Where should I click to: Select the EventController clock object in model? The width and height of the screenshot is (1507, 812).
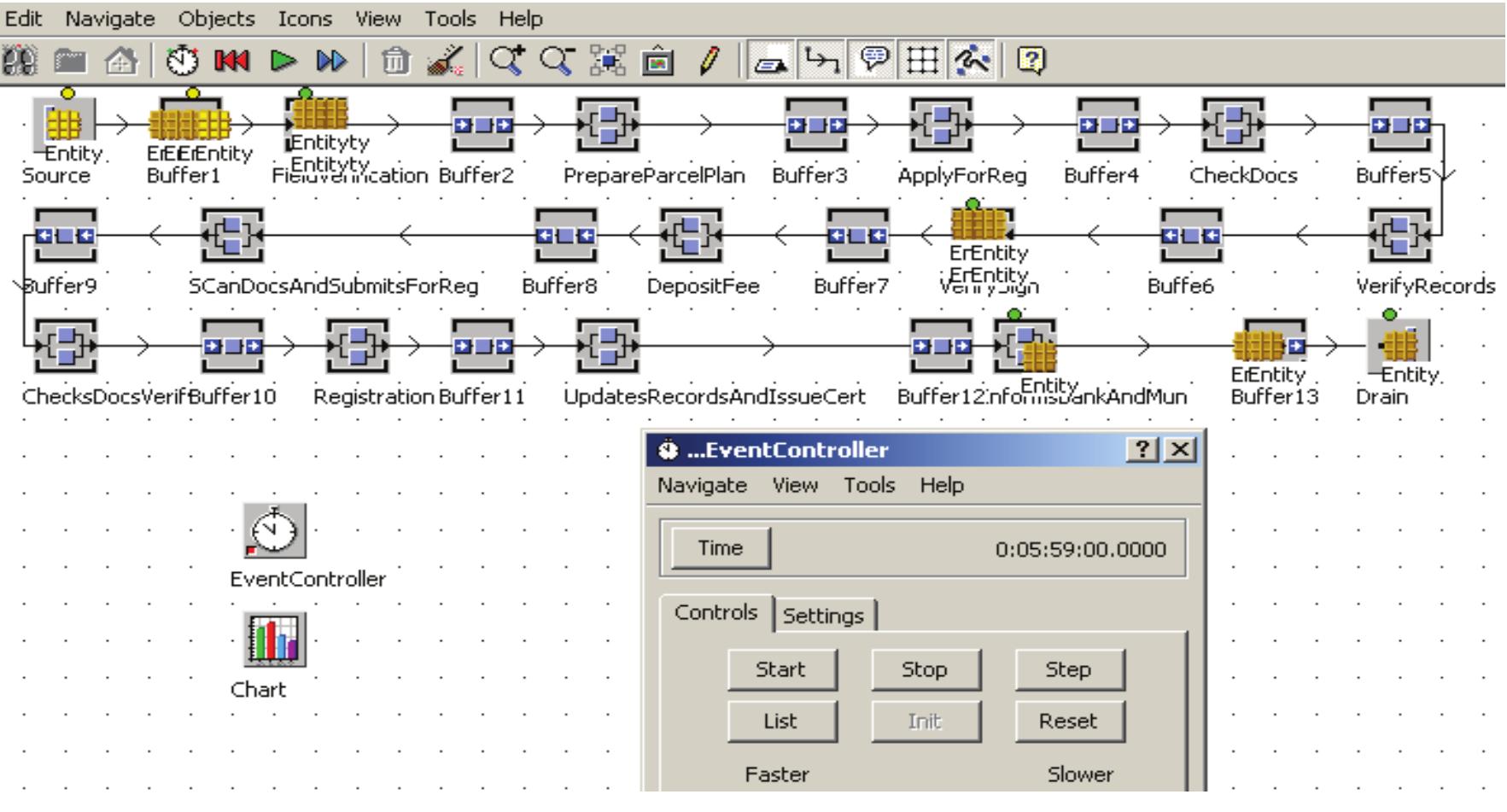[274, 530]
